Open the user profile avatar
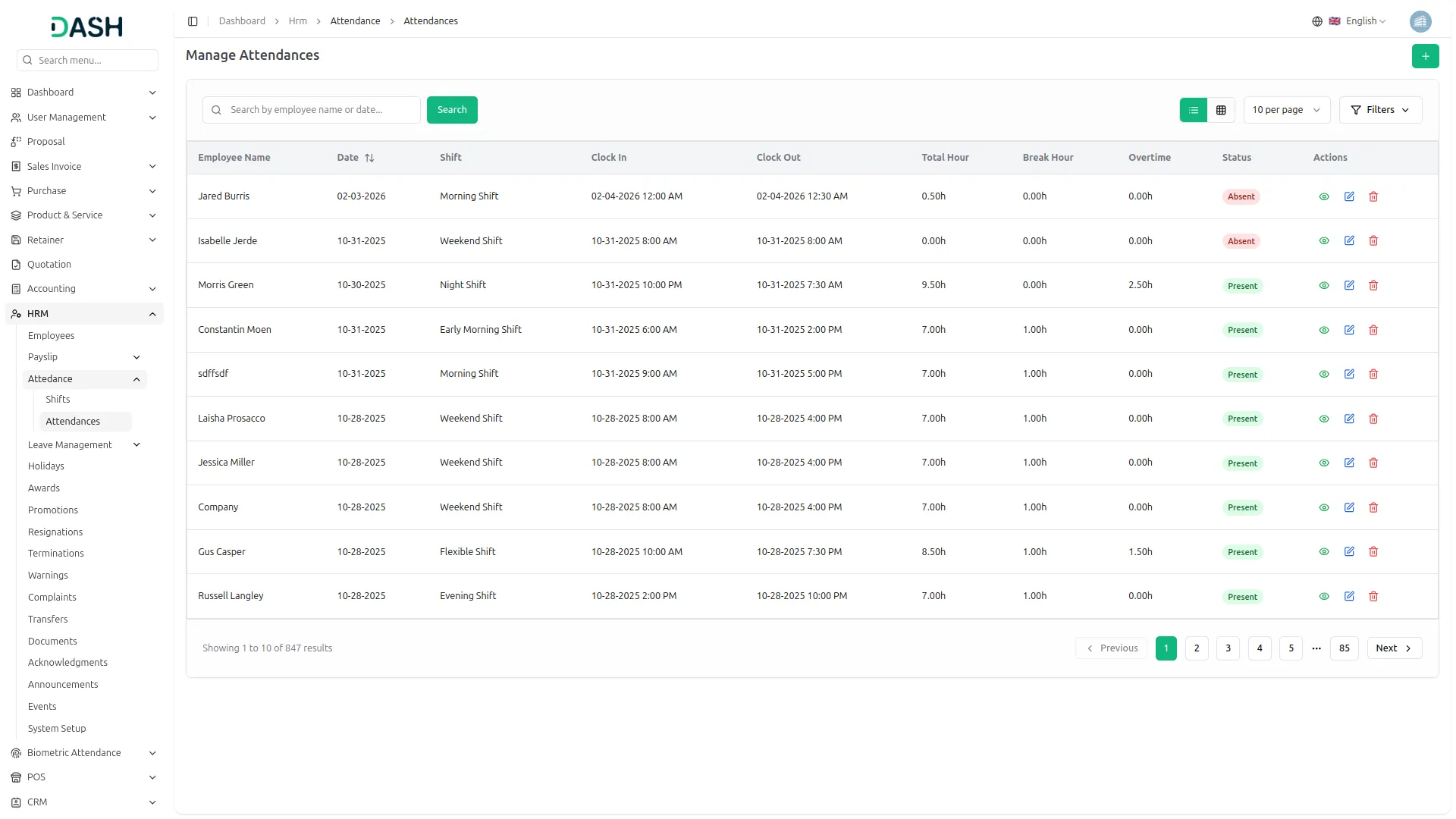Screen dimensions: 1456x819 pyautogui.click(x=1420, y=21)
